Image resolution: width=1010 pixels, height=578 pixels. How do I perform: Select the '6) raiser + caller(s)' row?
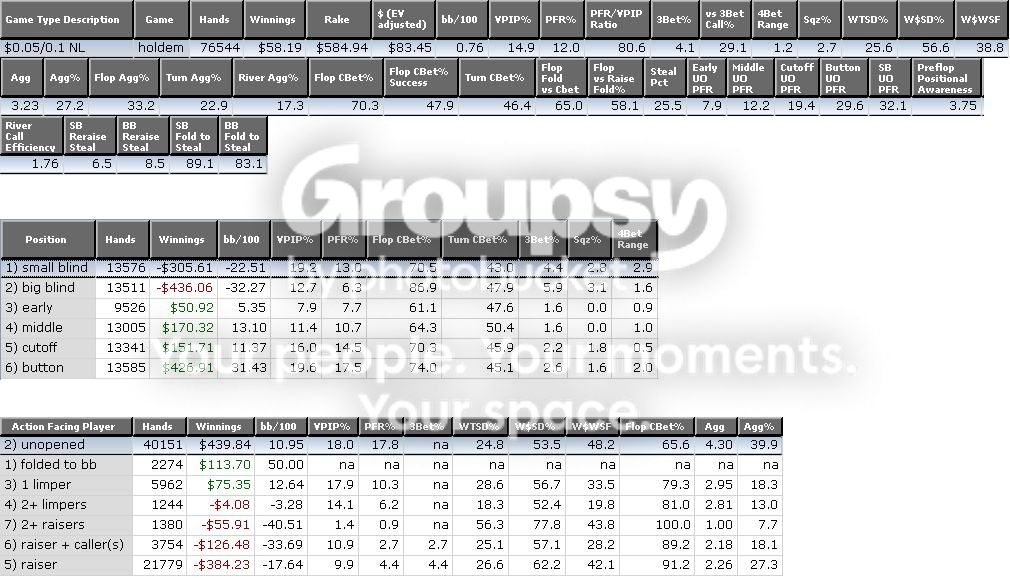(391, 544)
